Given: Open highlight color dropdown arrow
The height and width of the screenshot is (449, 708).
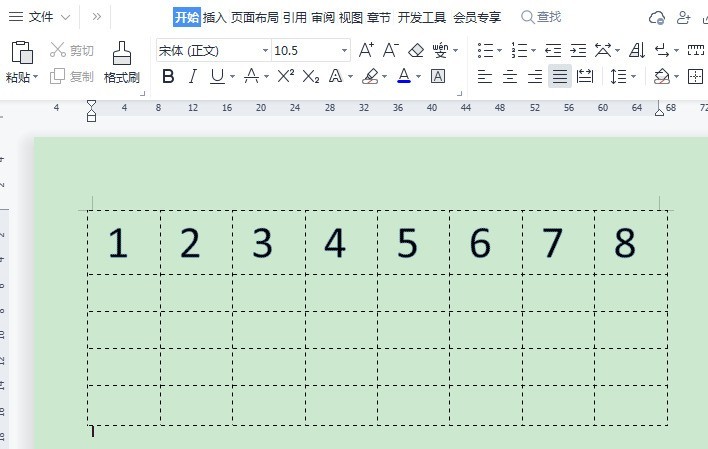Looking at the screenshot, I should (x=385, y=76).
